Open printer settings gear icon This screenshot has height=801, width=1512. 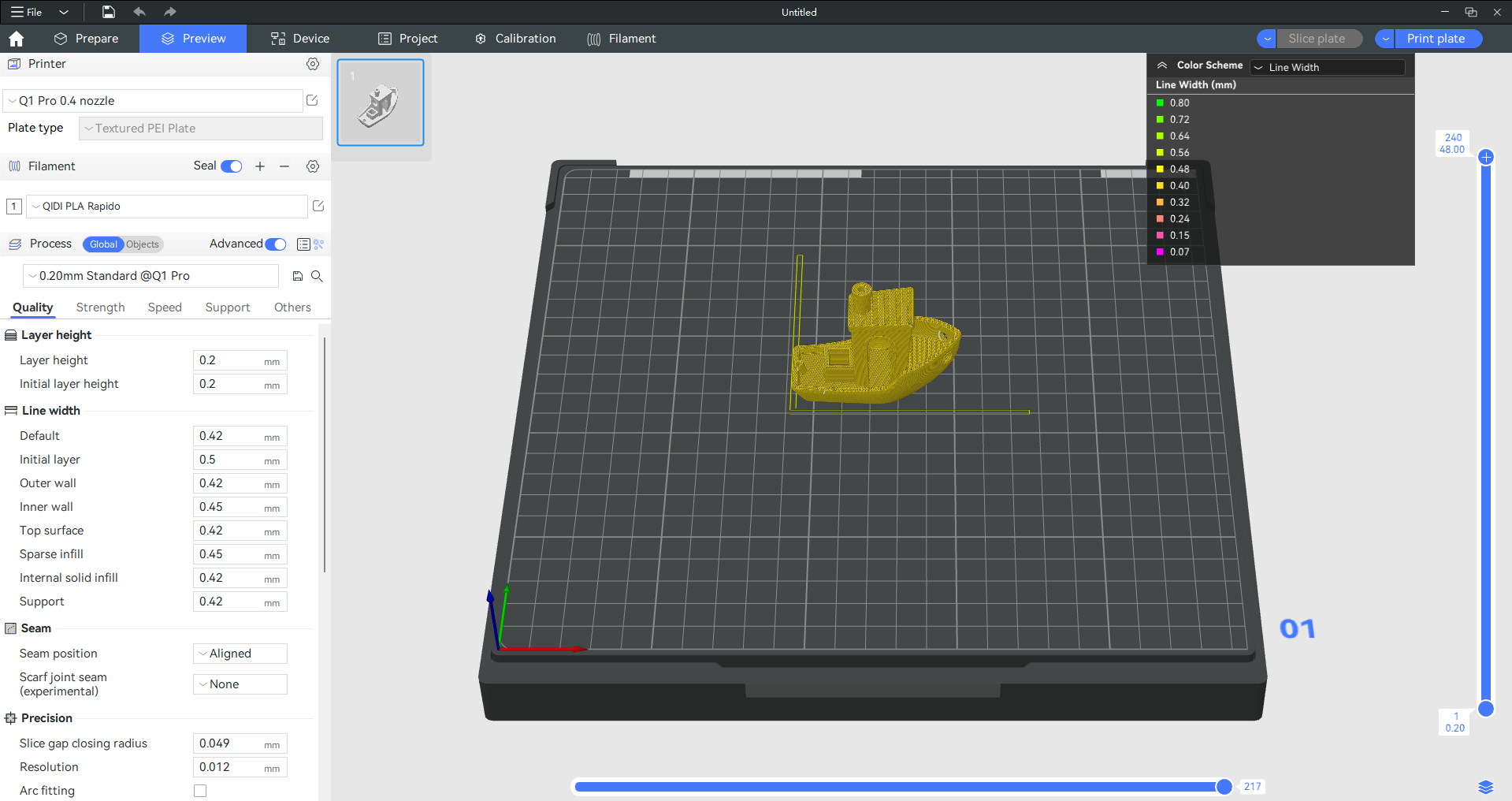(313, 64)
